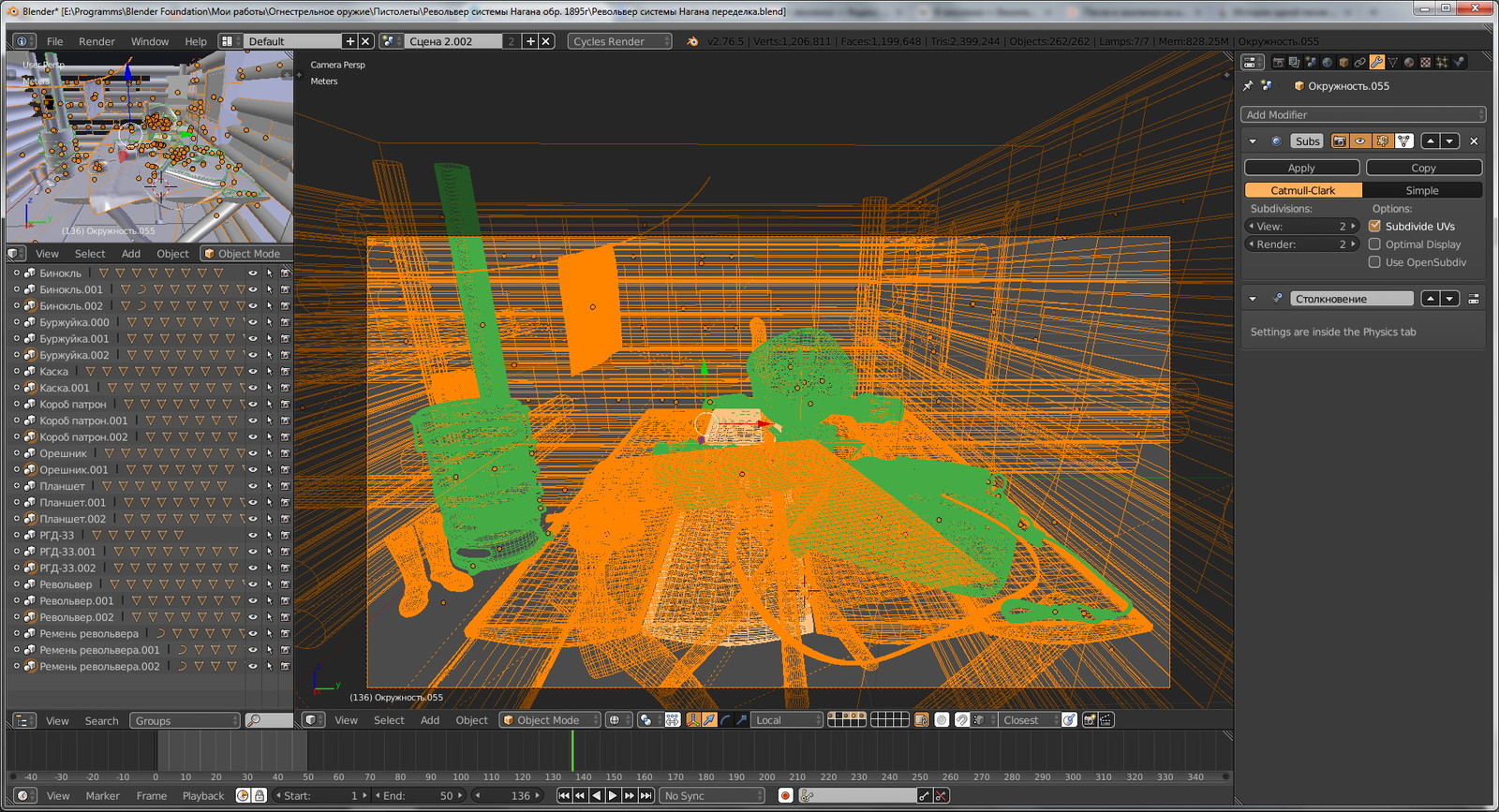Screen dimensions: 1499x812
Task: Move the Subs modifier up in stack
Action: [x=1430, y=141]
